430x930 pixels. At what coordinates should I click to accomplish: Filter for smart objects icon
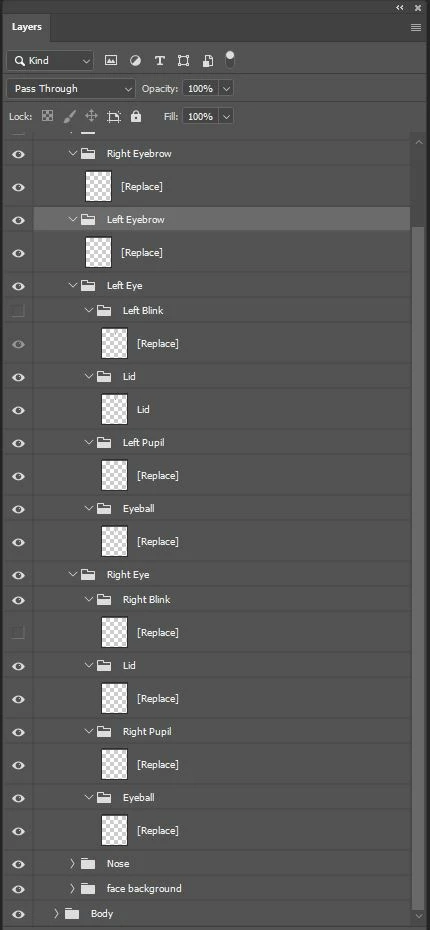[208, 60]
